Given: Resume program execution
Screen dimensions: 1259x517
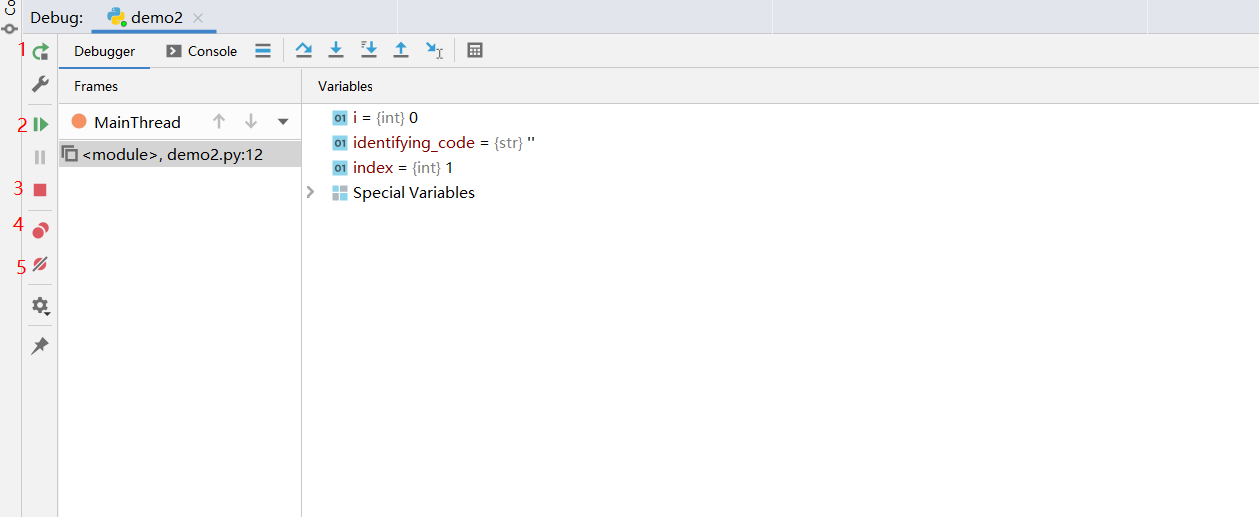Looking at the screenshot, I should (40, 124).
